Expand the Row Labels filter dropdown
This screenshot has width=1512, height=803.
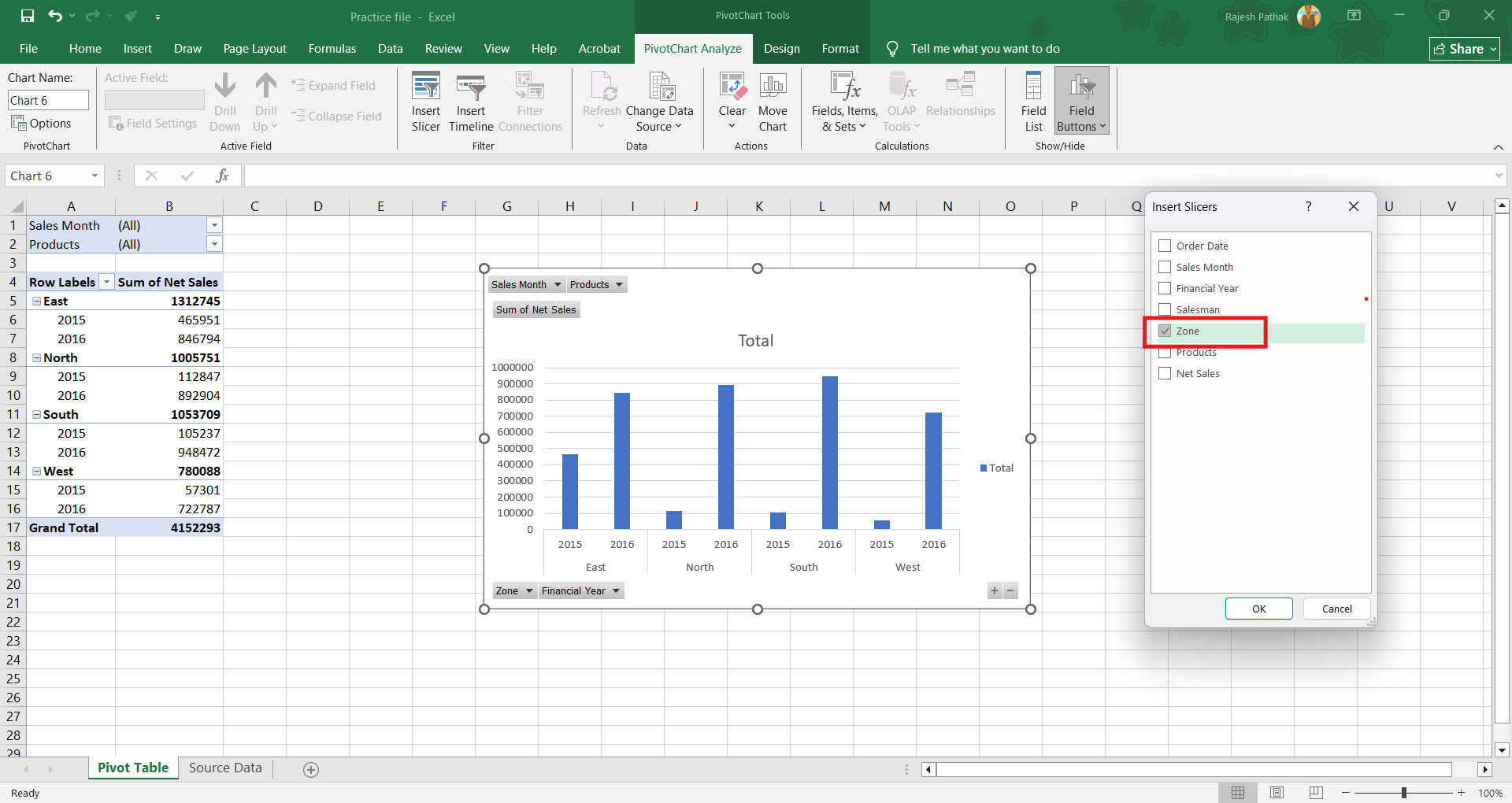(106, 283)
